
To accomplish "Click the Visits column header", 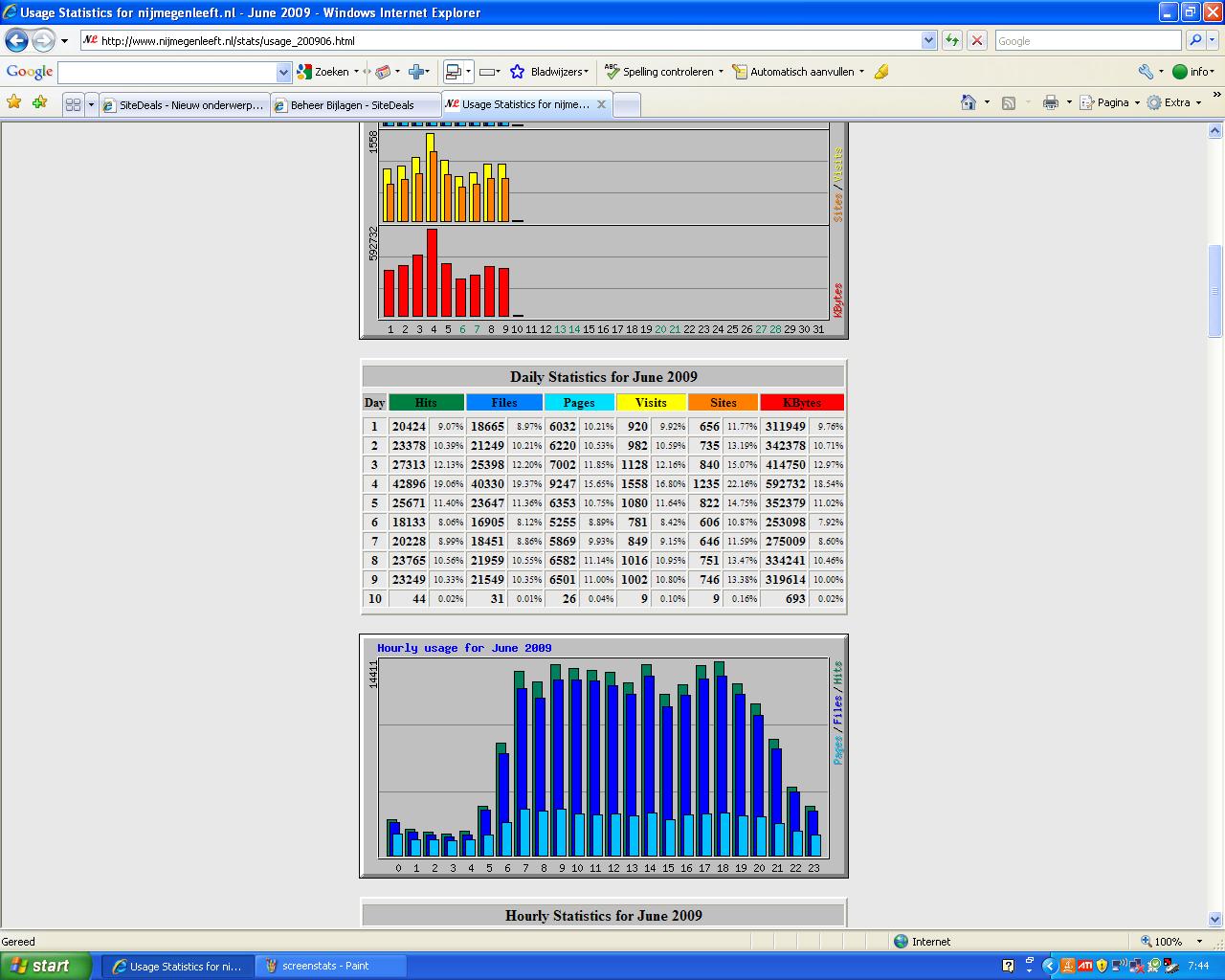I will [651, 403].
